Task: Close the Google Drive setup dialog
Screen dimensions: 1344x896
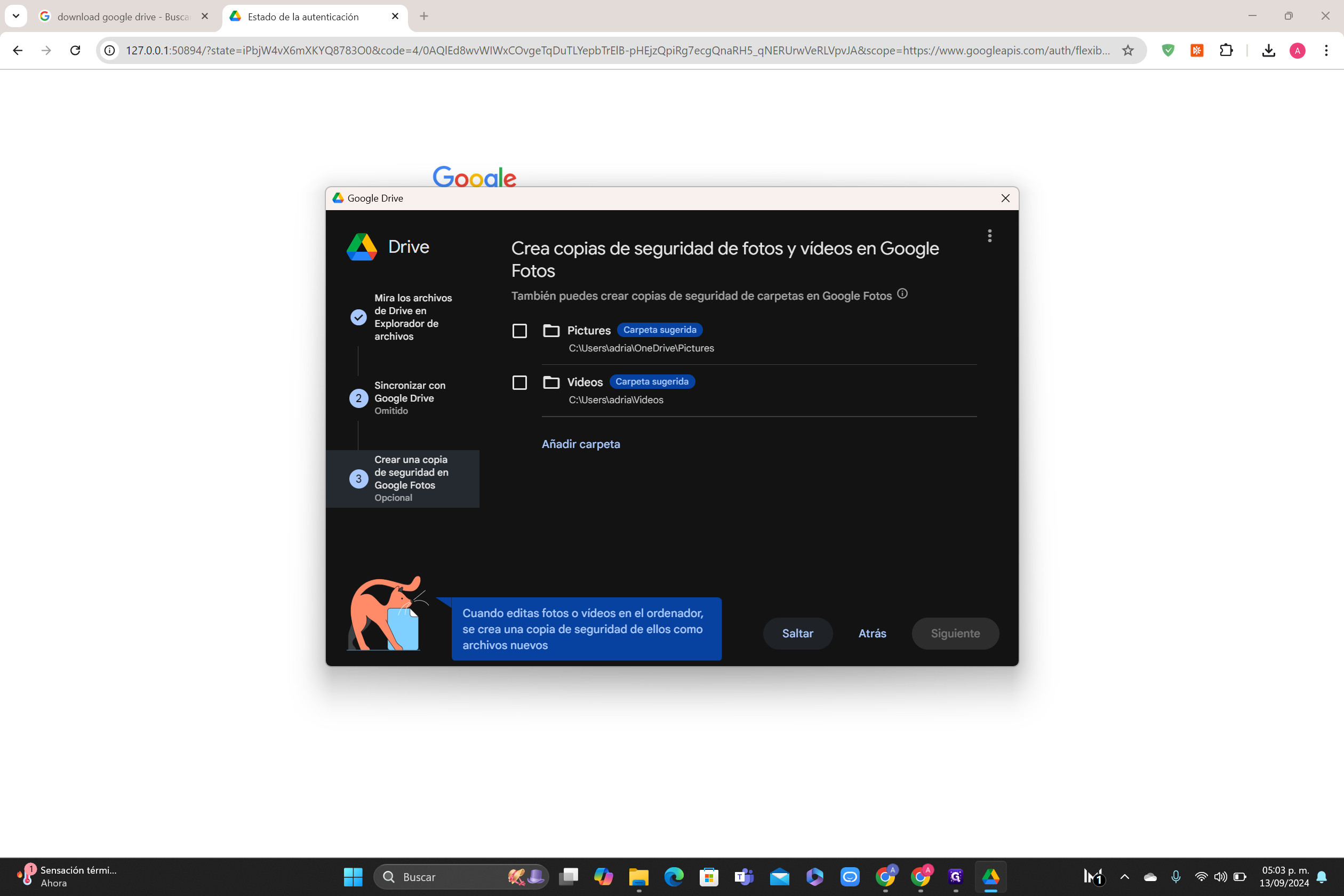Action: (x=1006, y=198)
